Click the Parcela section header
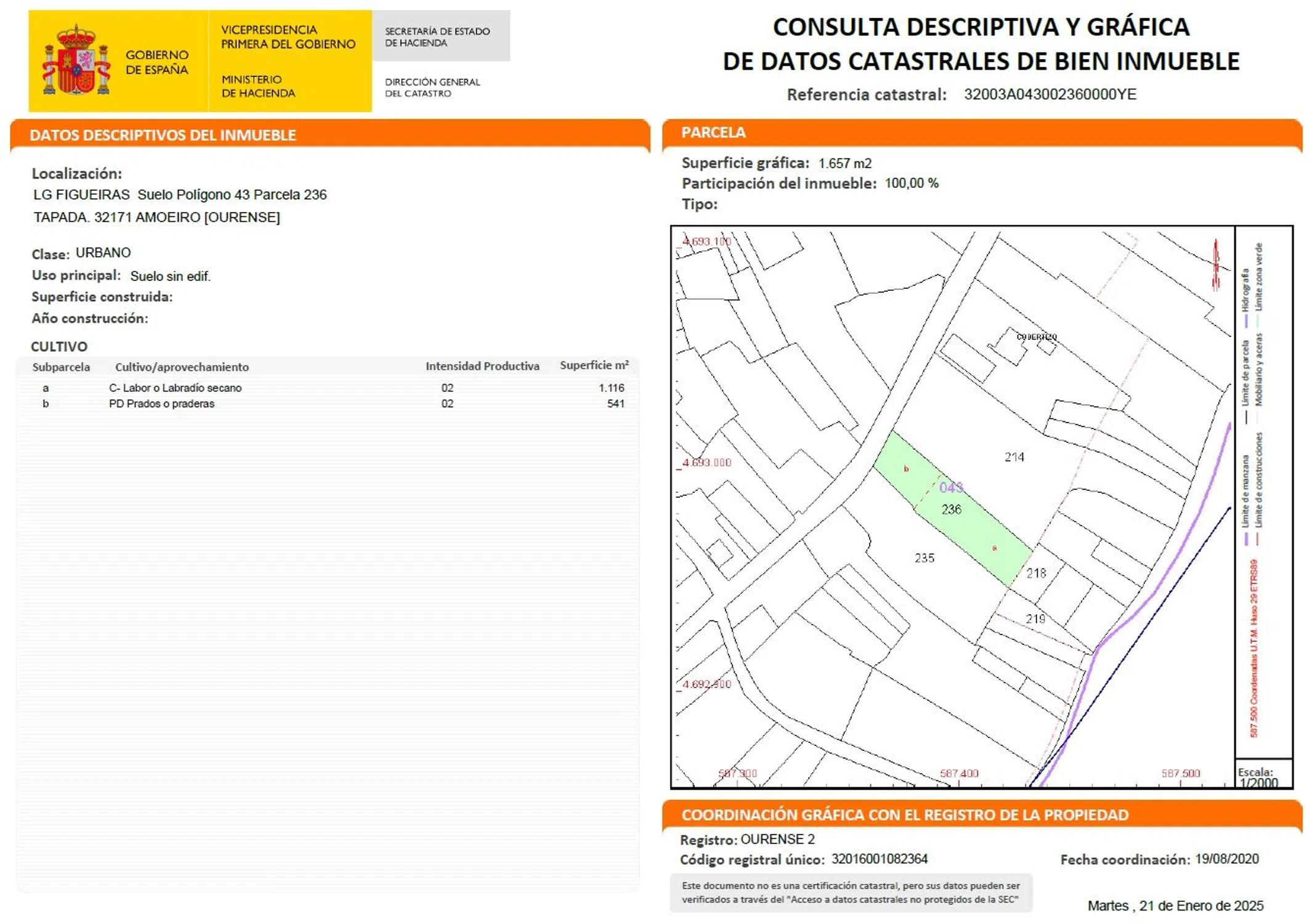This screenshot has width=1310, height=924. (x=713, y=132)
